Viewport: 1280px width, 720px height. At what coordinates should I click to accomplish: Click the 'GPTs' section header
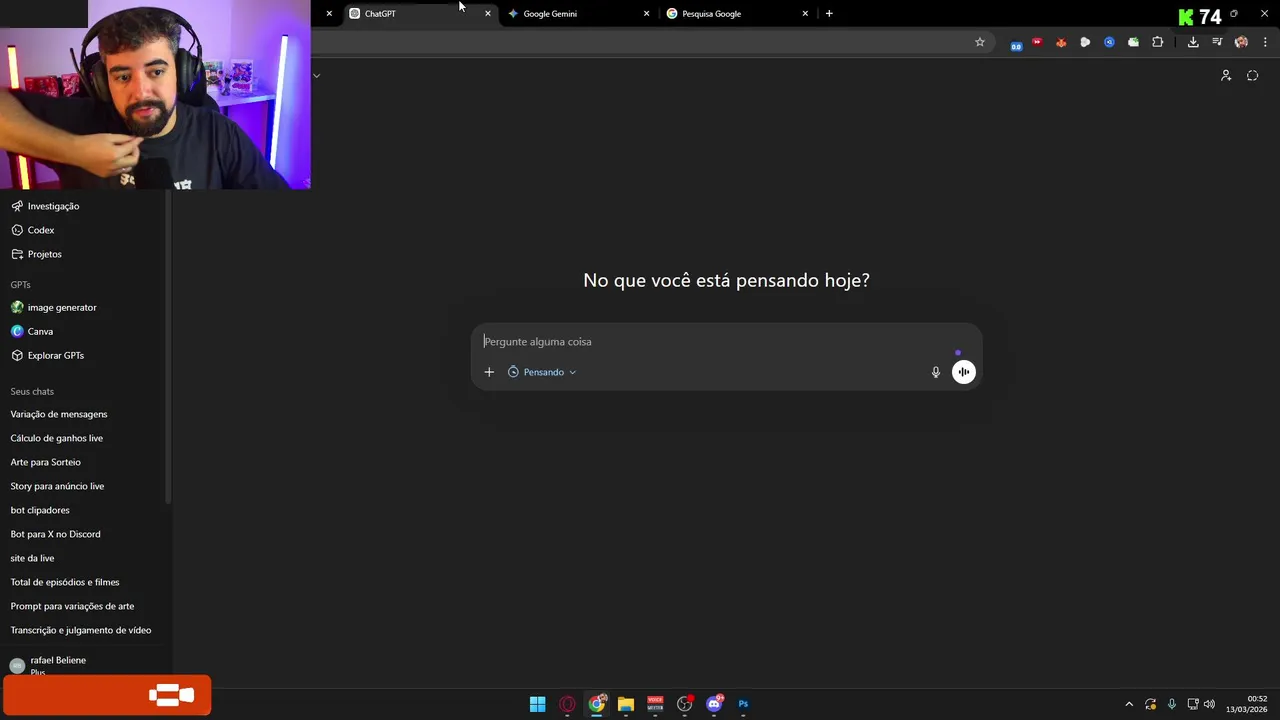(x=20, y=285)
